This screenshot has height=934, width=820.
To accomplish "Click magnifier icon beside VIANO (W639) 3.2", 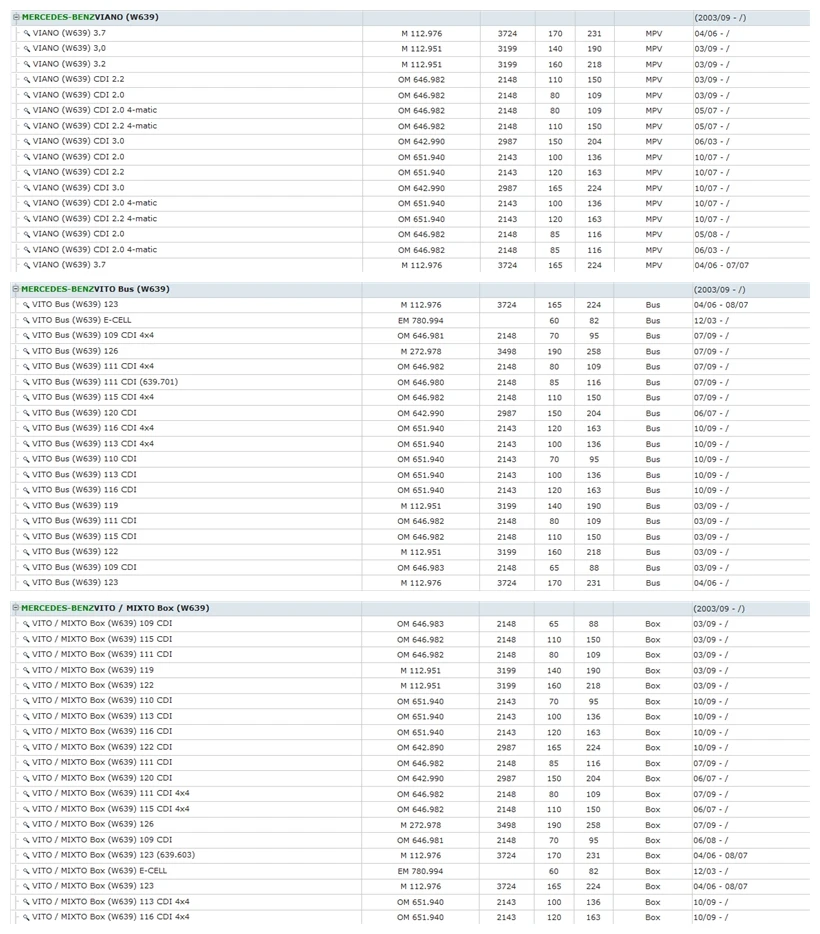I will [27, 64].
